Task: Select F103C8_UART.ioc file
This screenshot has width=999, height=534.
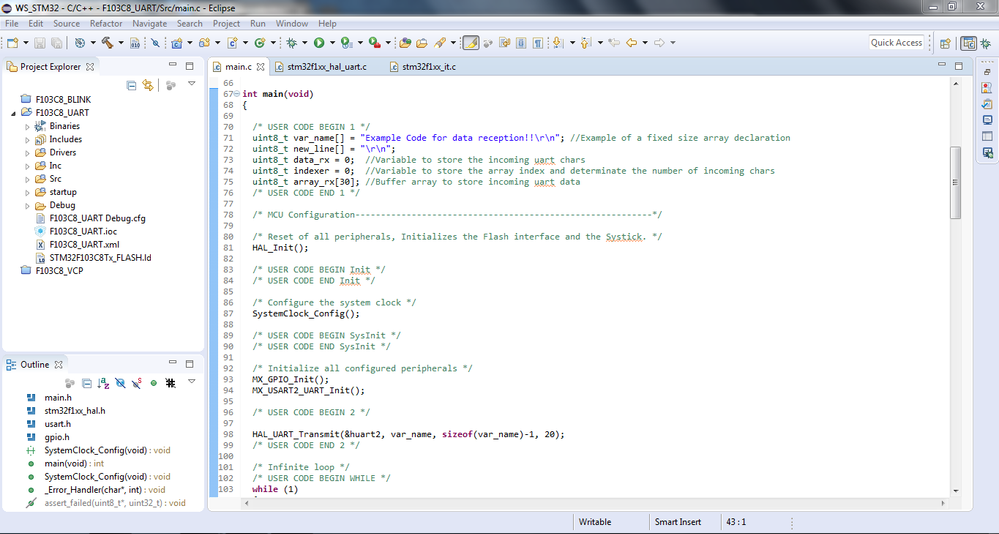Action: click(x=83, y=231)
